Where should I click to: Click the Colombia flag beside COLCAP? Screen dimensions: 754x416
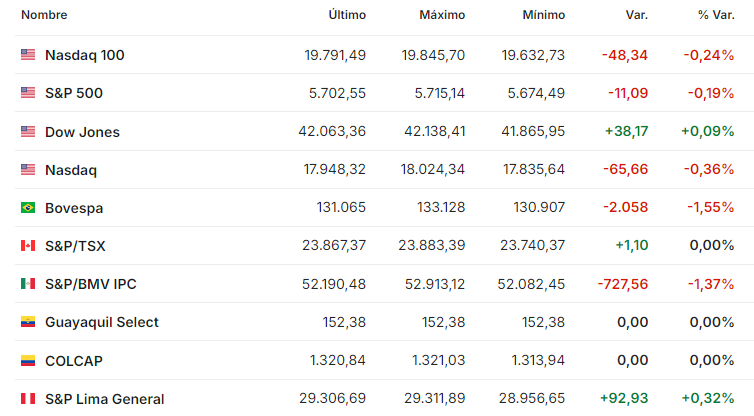28,360
